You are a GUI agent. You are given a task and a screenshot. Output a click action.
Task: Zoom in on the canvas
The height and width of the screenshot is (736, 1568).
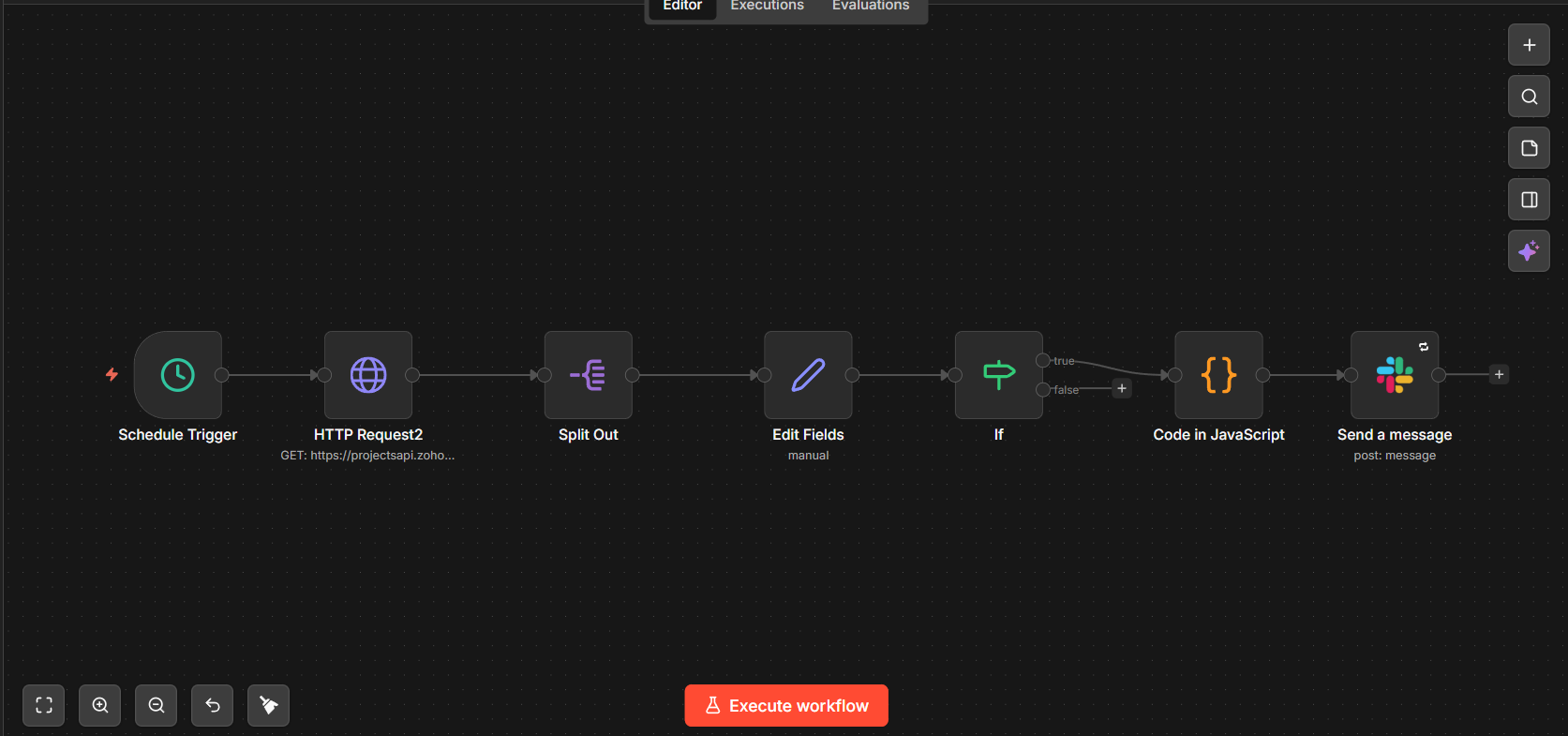point(100,705)
